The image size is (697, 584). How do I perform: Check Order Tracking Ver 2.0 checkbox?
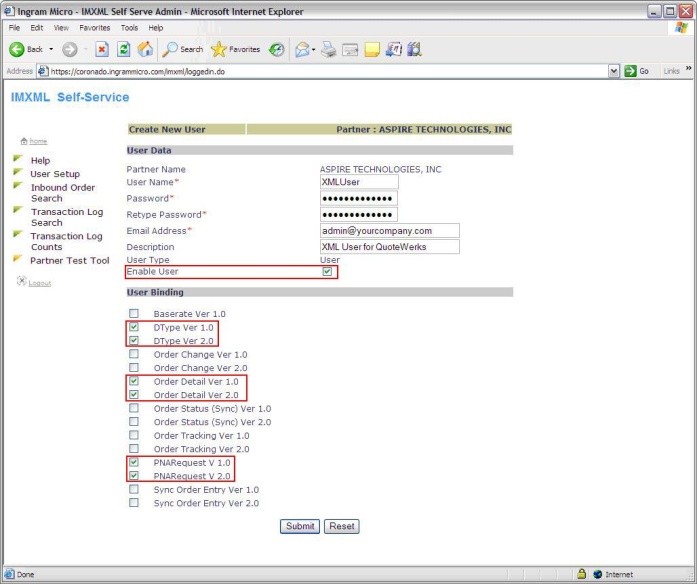coord(134,448)
